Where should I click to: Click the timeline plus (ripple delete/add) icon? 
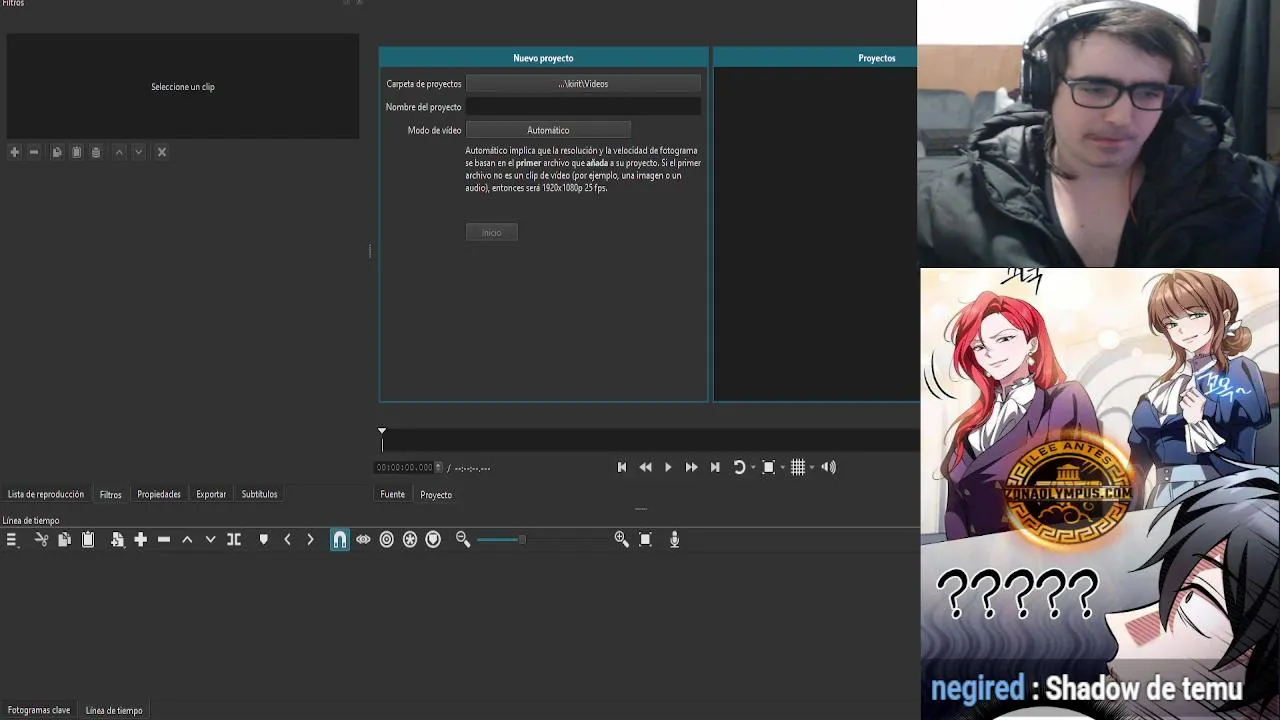(x=141, y=540)
